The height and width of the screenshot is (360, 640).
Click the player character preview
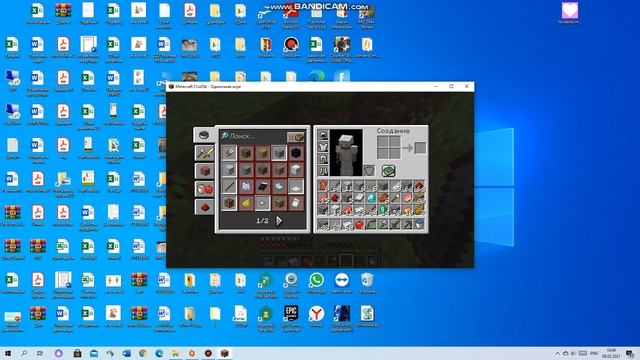[x=346, y=153]
